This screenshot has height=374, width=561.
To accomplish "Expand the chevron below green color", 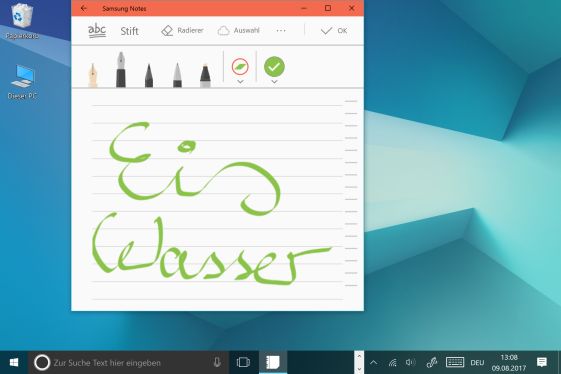I will pyautogui.click(x=274, y=82).
